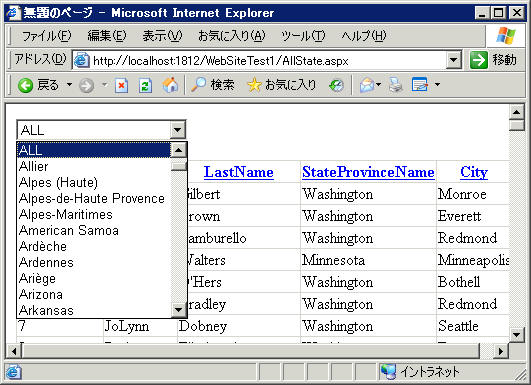Sort by the StateProvinceName column link
The height and width of the screenshot is (385, 531).
368,172
